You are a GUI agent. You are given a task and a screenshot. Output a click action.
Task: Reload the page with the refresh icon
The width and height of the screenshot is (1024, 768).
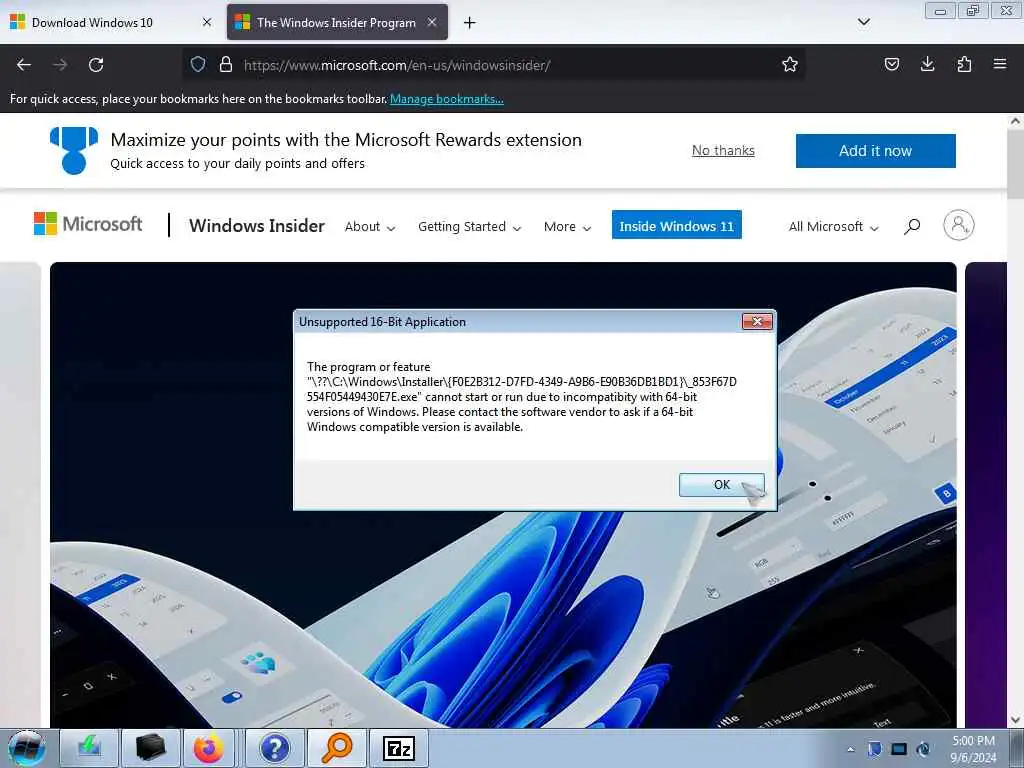96,65
